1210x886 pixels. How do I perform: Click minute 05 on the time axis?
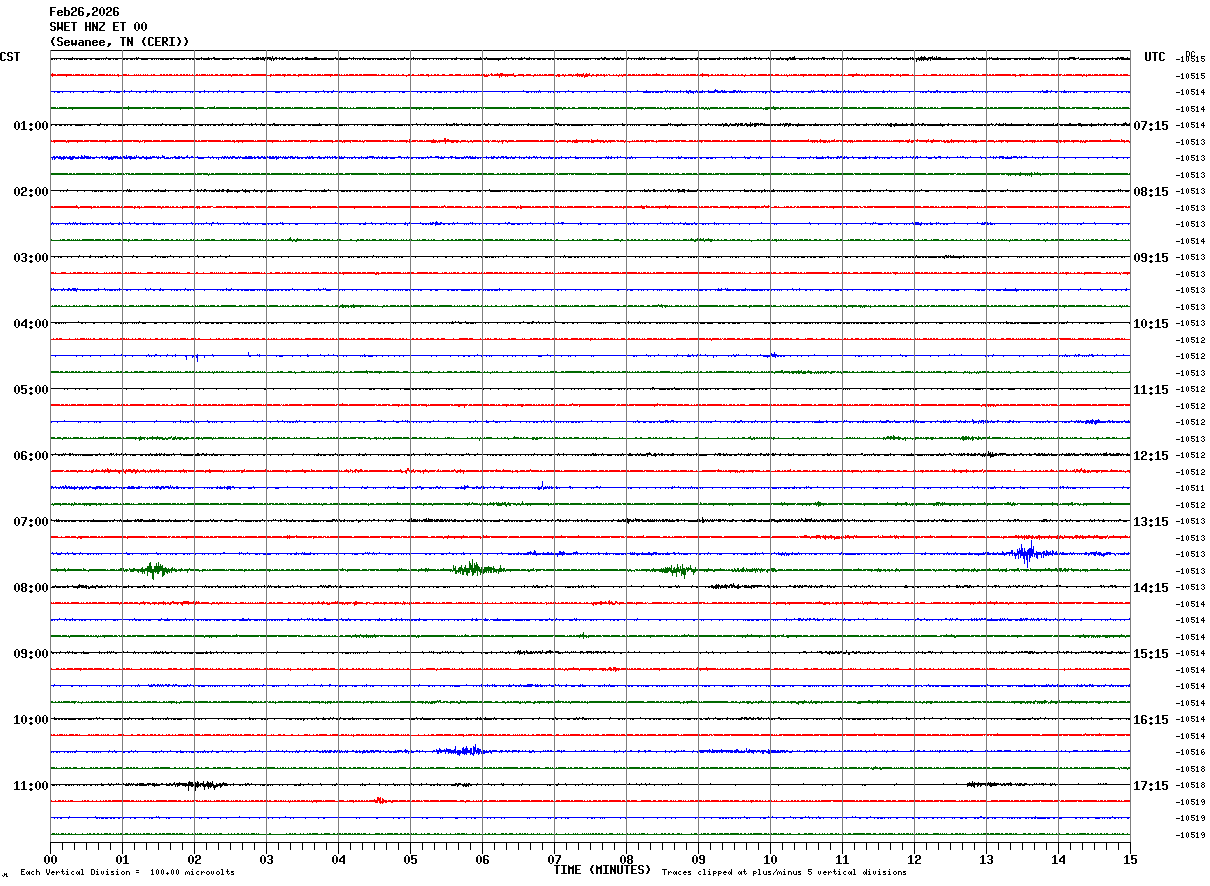tap(410, 859)
